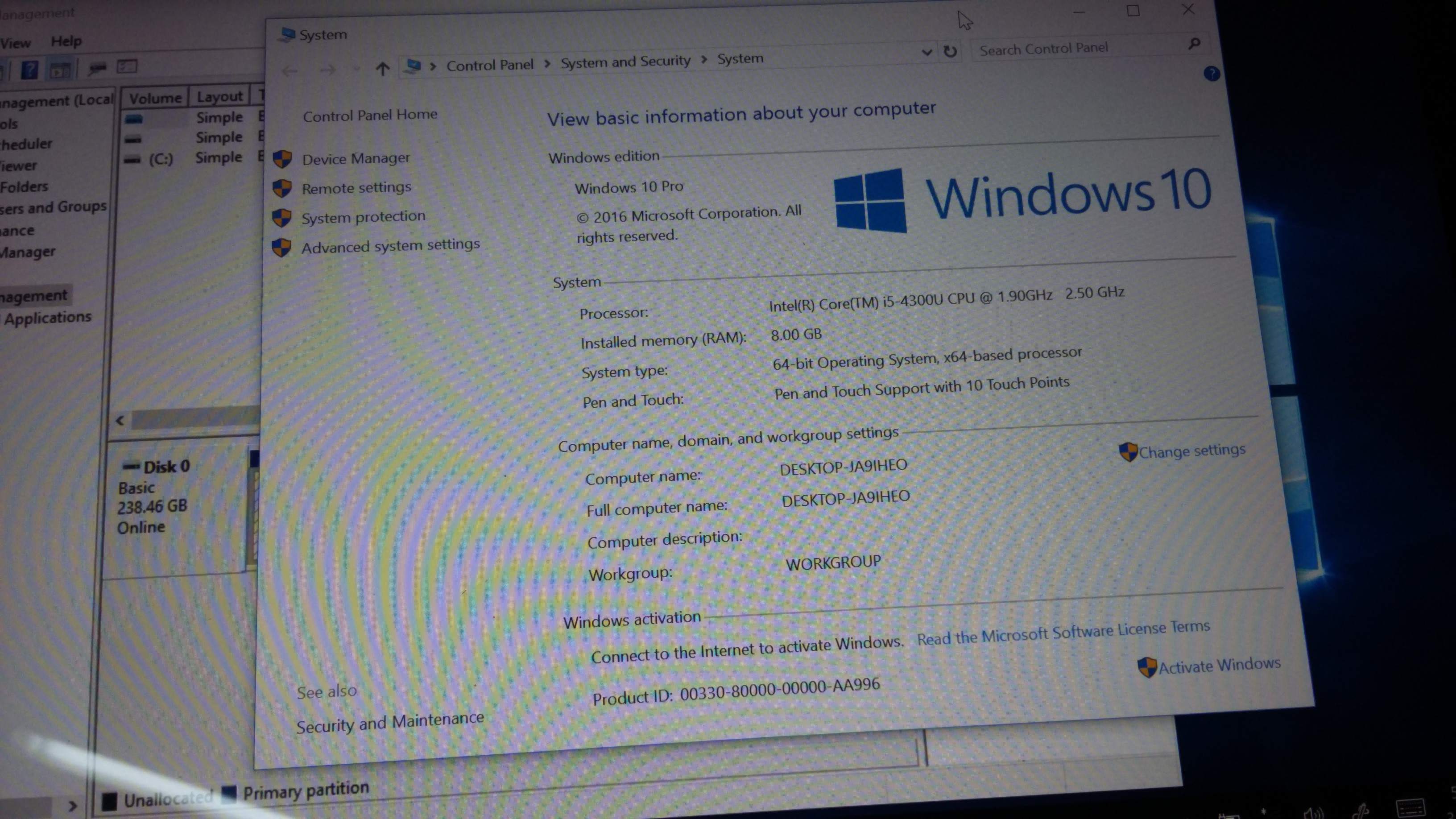Open Remote settings link
Image resolution: width=1456 pixels, height=819 pixels.
[x=356, y=188]
